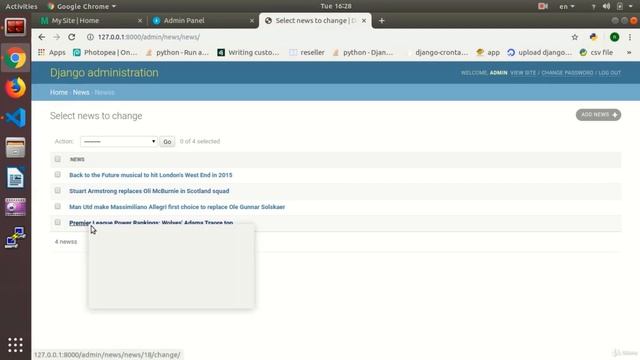Click the screen recording indicator in top bar

[x=543, y=6]
